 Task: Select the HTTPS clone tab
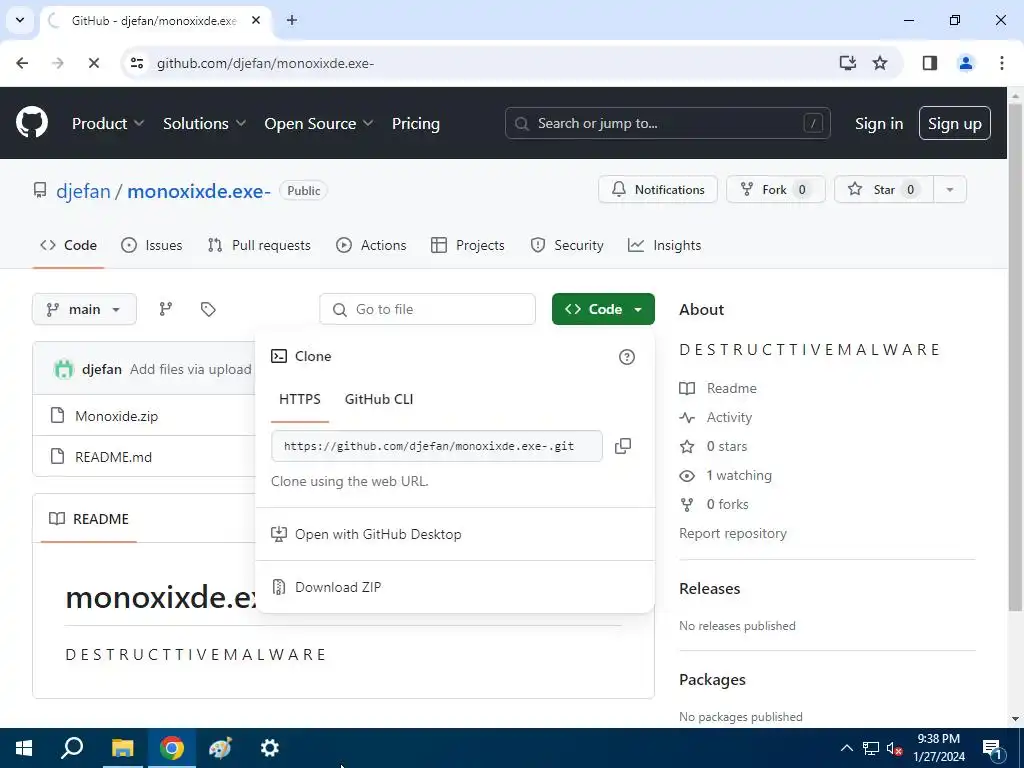(300, 399)
